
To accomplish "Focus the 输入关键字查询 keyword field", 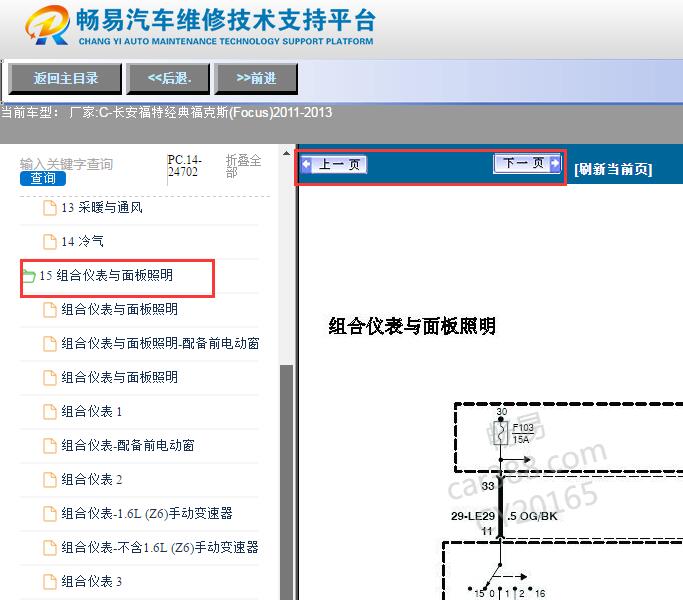I will [x=66, y=164].
